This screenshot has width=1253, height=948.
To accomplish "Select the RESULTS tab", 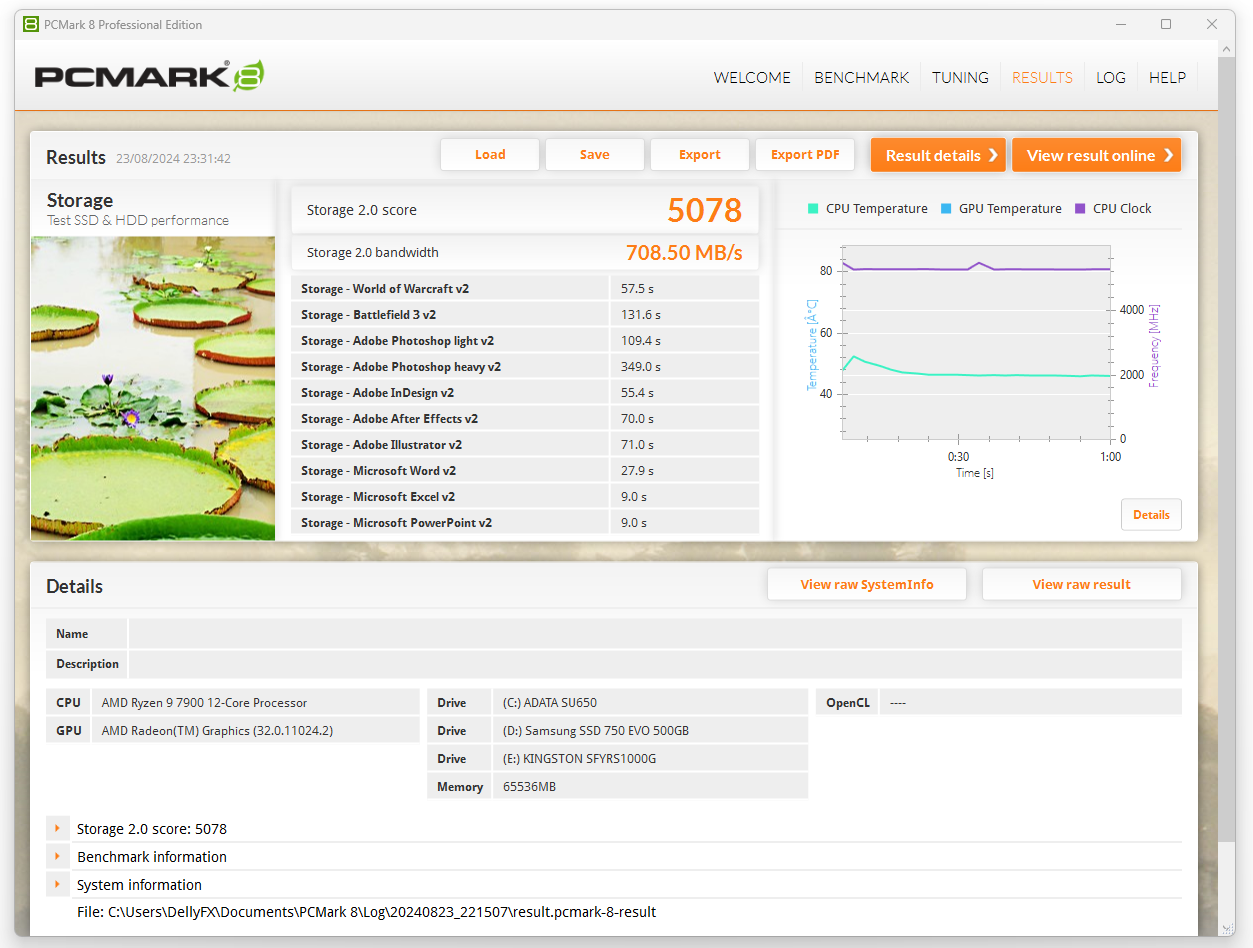I will click(1042, 77).
